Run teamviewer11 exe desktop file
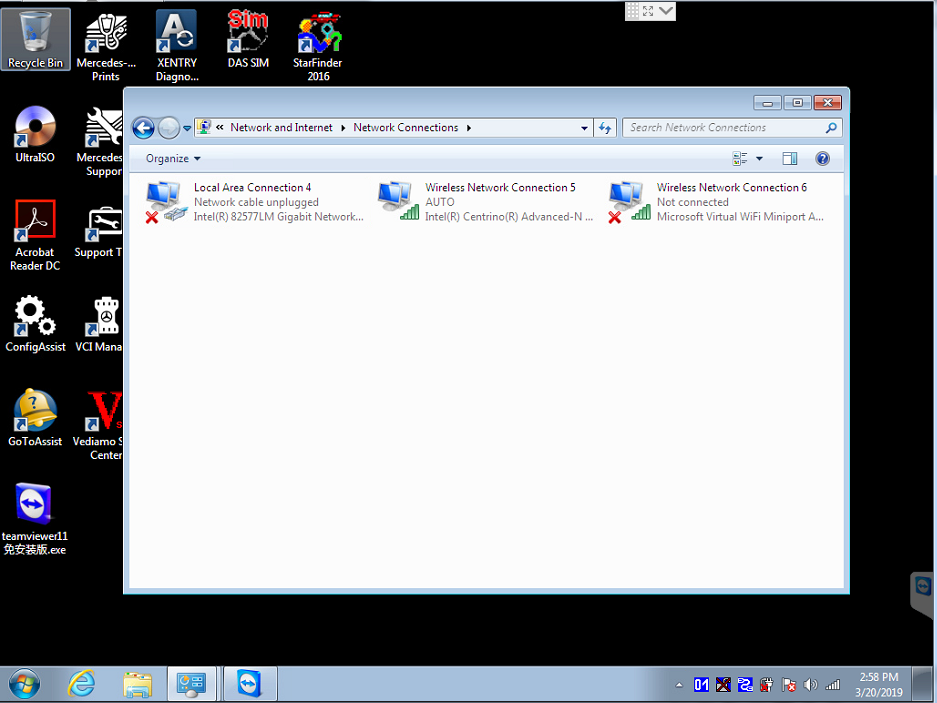 pyautogui.click(x=35, y=519)
